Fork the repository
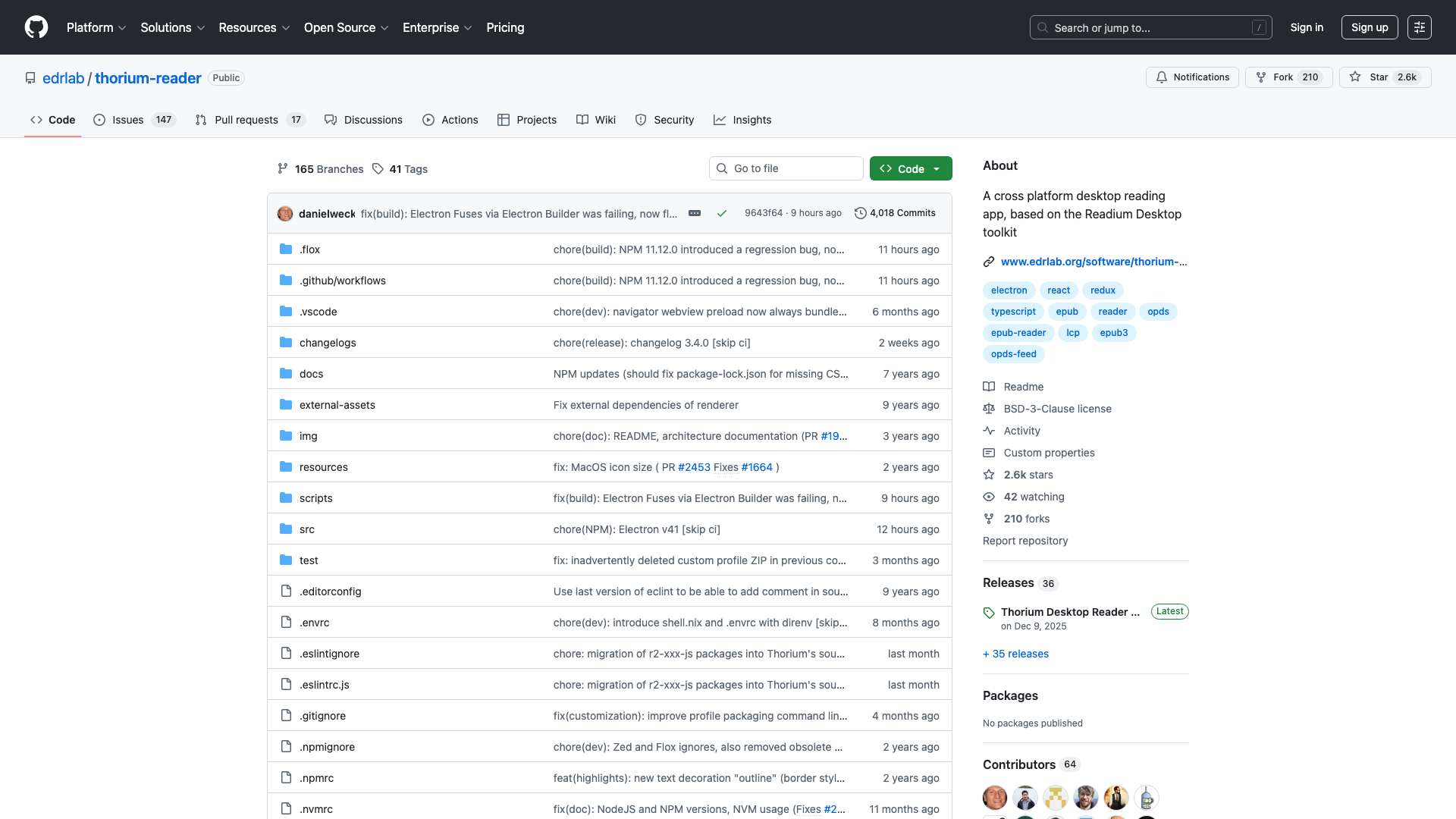Image resolution: width=1456 pixels, height=819 pixels. coord(1288,77)
